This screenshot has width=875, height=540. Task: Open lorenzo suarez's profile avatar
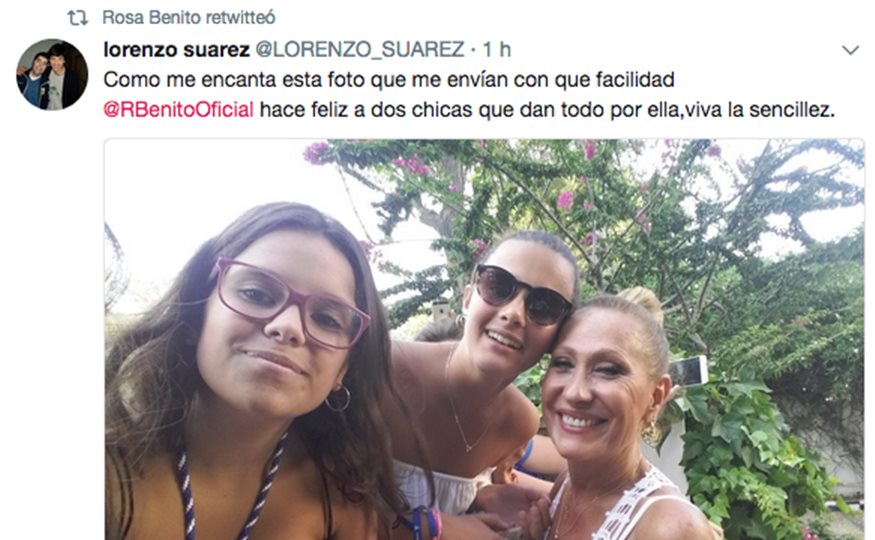click(x=52, y=74)
